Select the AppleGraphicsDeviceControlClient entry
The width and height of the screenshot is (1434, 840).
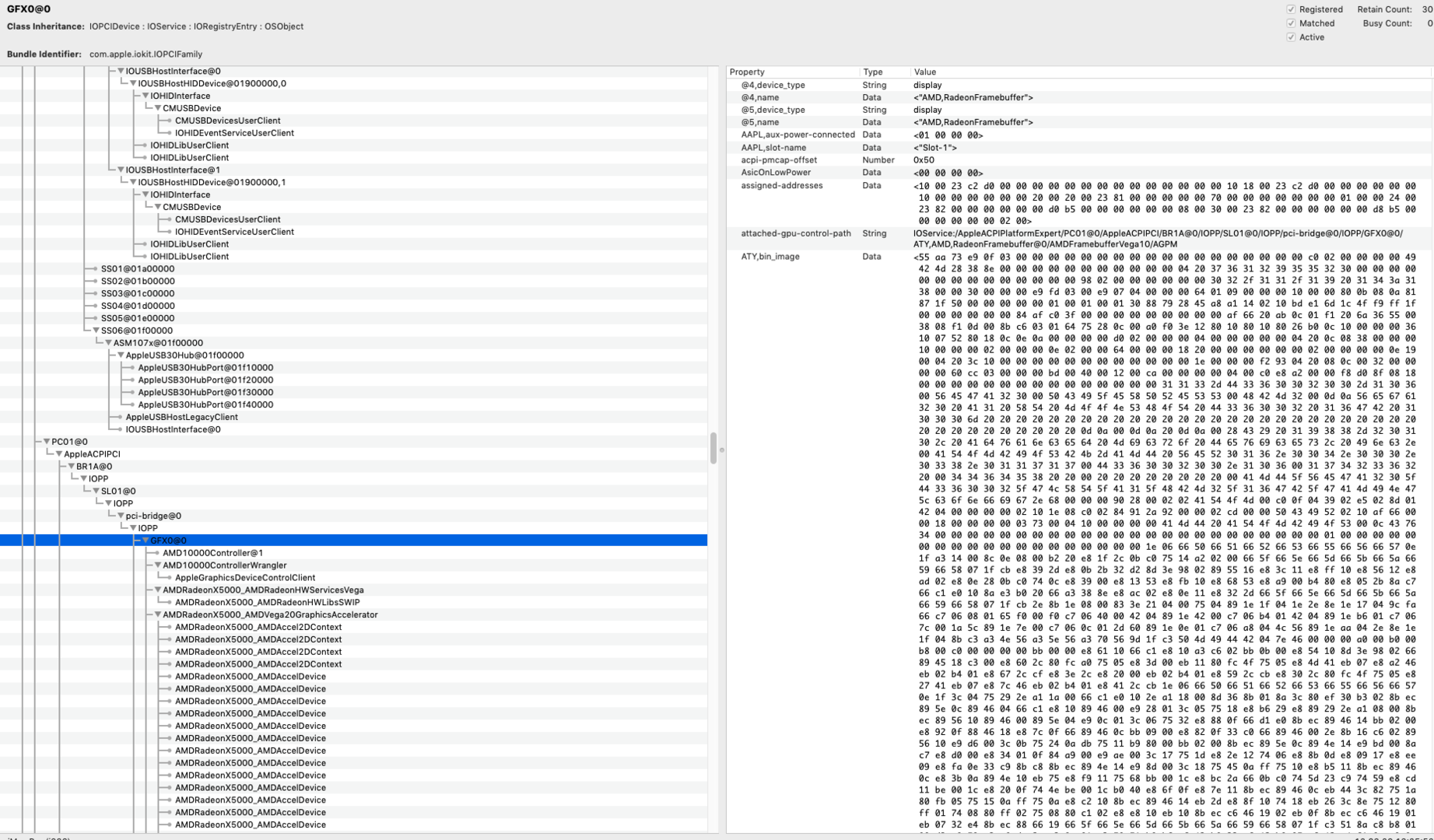[245, 578]
